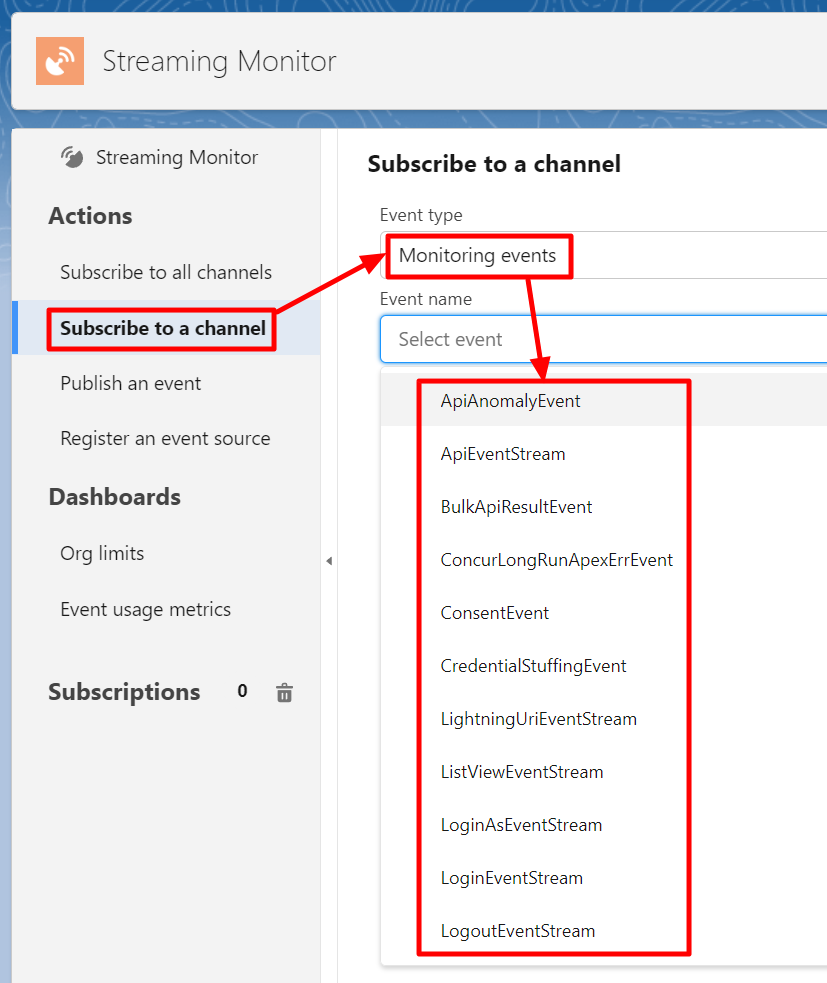Go to Publish an event
Viewport: 827px width, 983px height.
[130, 383]
